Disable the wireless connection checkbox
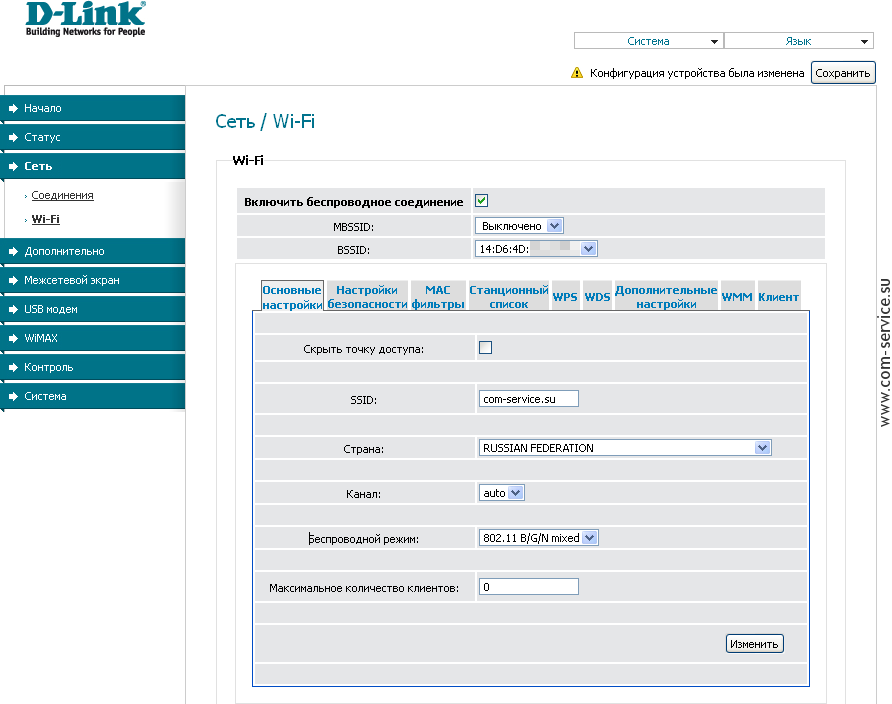This screenshot has height=704, width=892. (x=481, y=201)
